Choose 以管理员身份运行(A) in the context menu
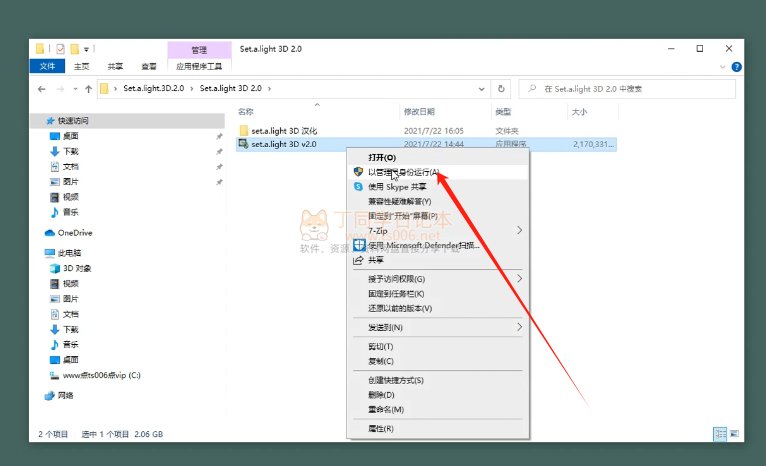This screenshot has height=466, width=766. coord(438,172)
